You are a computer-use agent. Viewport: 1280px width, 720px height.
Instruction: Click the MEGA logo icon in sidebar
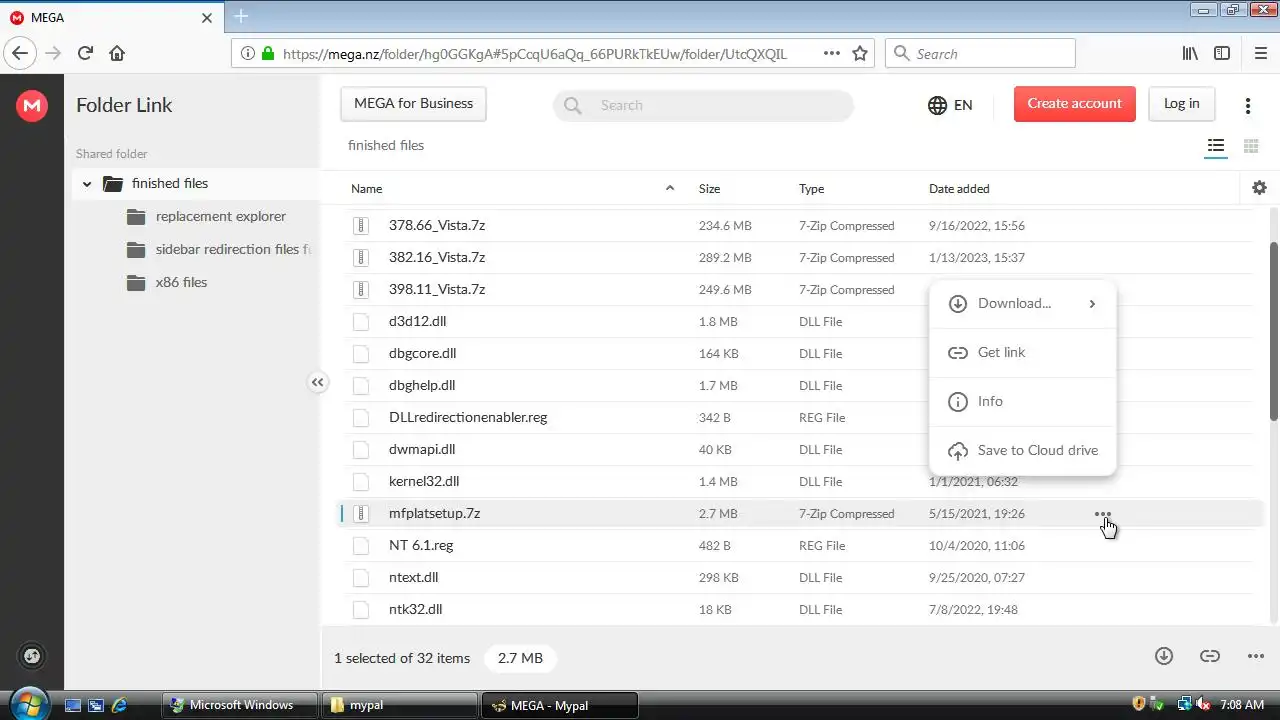pos(32,105)
